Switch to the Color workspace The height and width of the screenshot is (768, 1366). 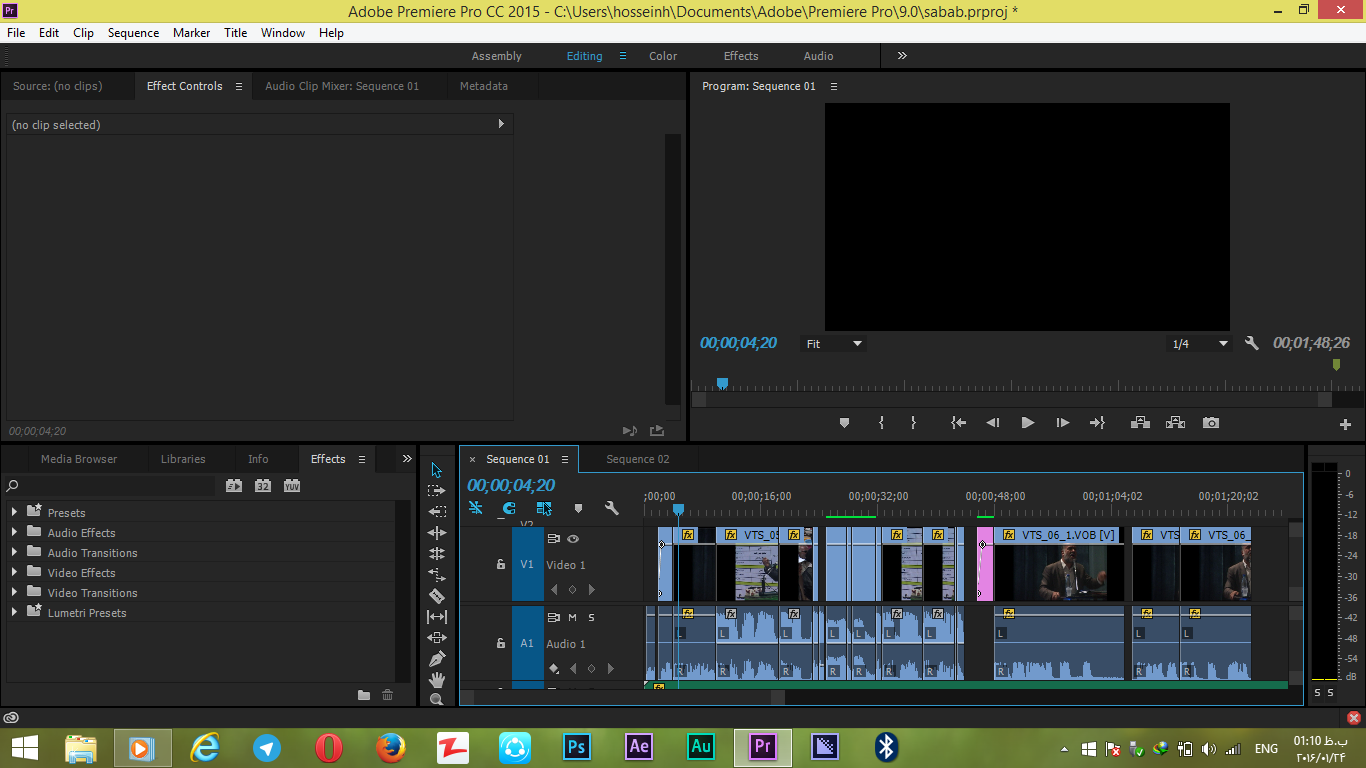coord(663,56)
